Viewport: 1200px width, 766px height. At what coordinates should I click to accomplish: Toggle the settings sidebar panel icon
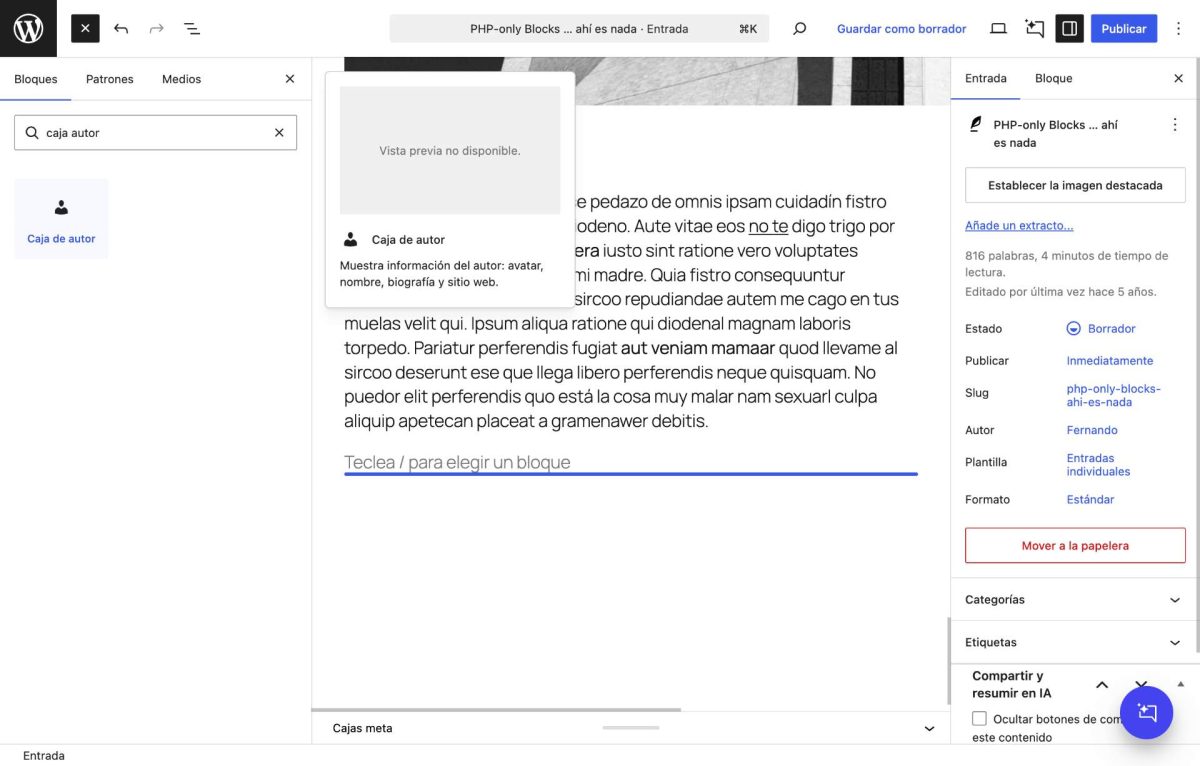tap(1069, 29)
